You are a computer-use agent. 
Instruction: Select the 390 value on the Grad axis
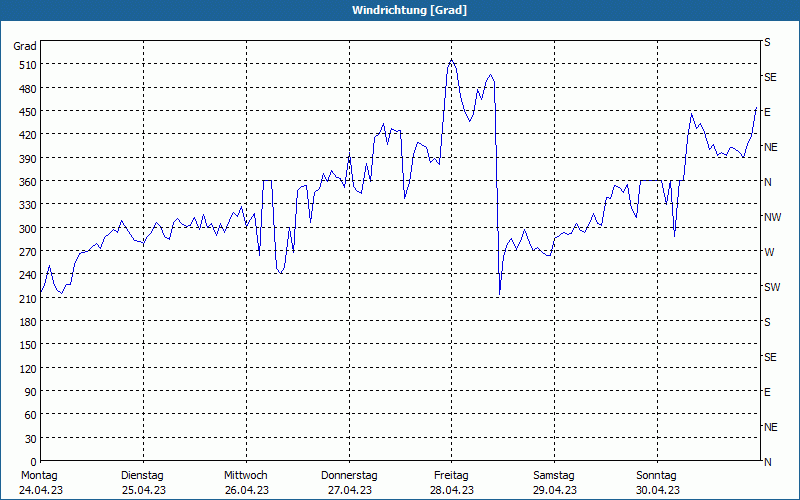(29, 159)
